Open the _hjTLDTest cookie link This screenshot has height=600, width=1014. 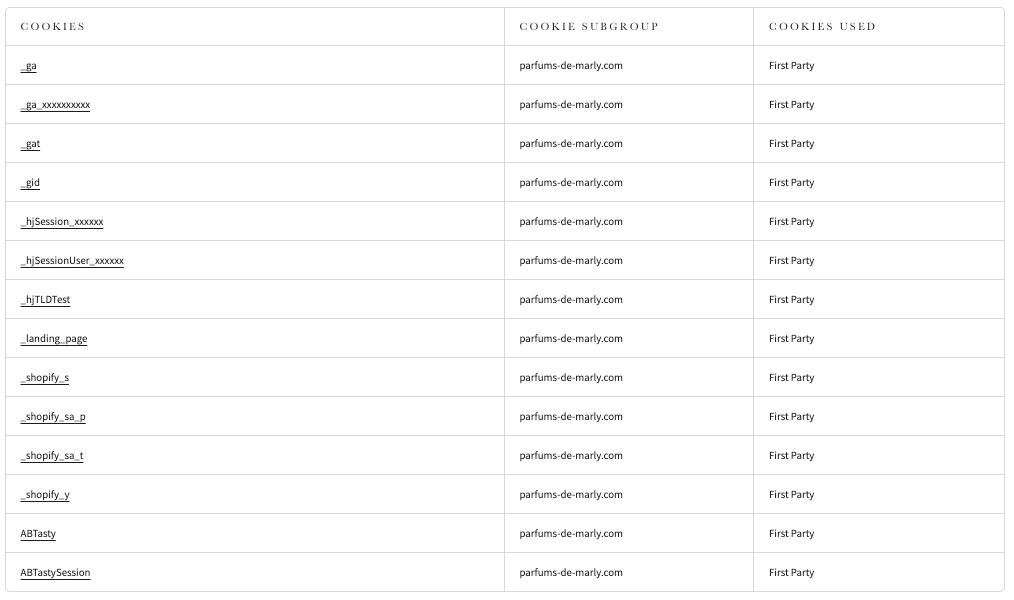(45, 300)
